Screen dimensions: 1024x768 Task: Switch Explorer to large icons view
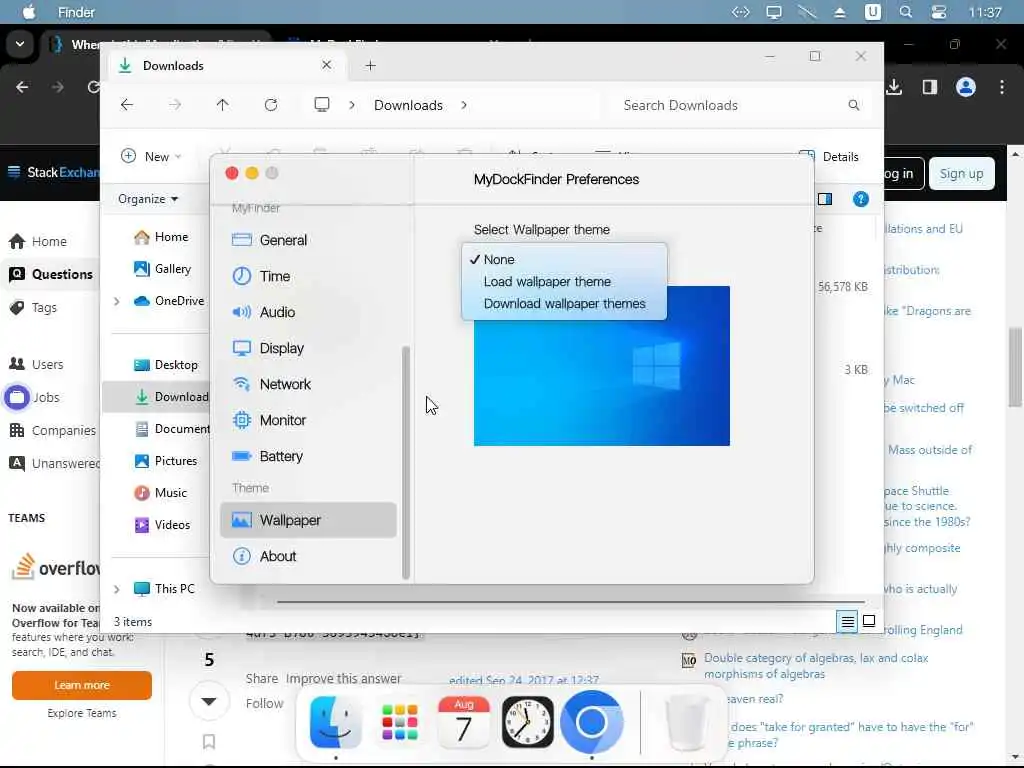point(869,621)
